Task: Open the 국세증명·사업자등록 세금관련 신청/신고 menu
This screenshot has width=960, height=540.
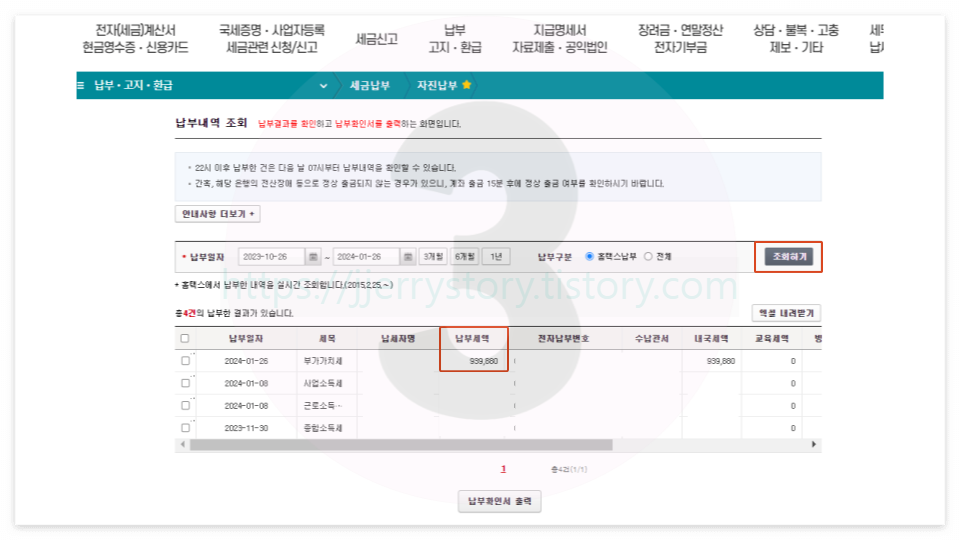Action: (x=272, y=39)
